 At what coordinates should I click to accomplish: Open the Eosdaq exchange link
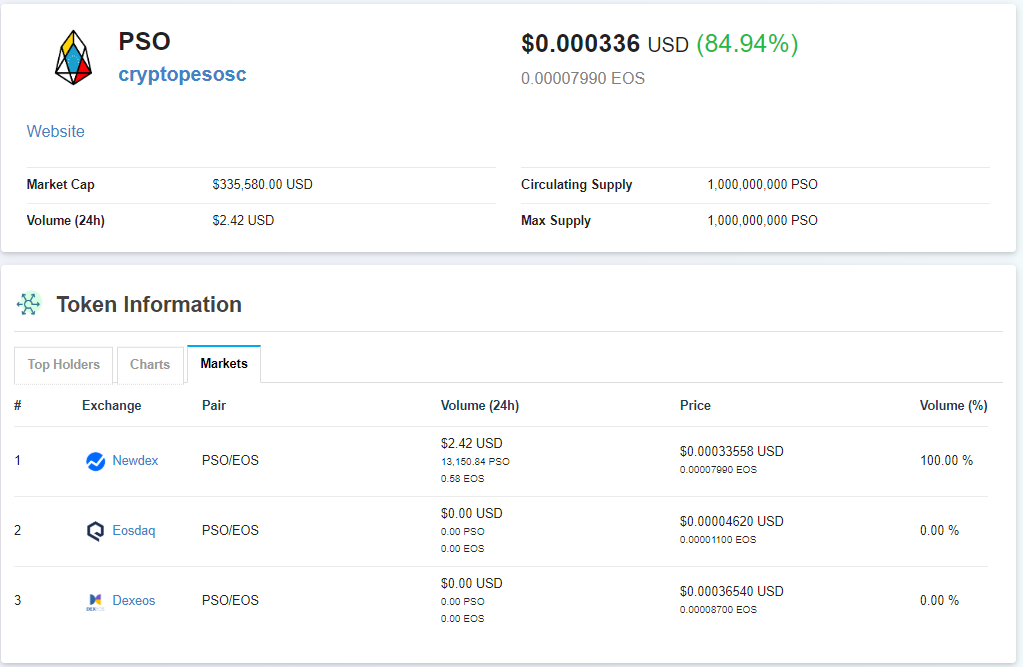(x=134, y=531)
